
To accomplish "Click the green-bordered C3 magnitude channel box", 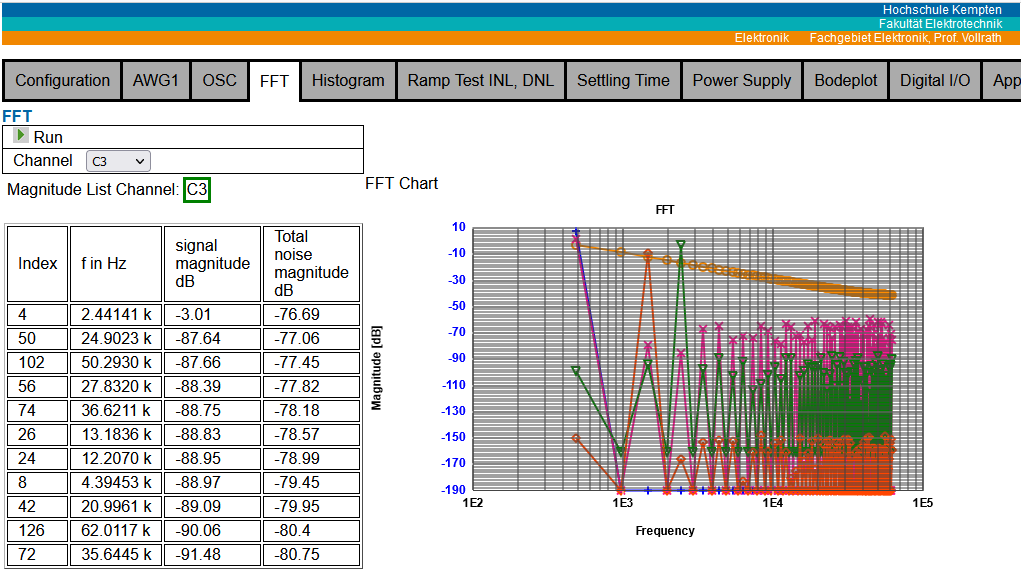I will 198,190.
